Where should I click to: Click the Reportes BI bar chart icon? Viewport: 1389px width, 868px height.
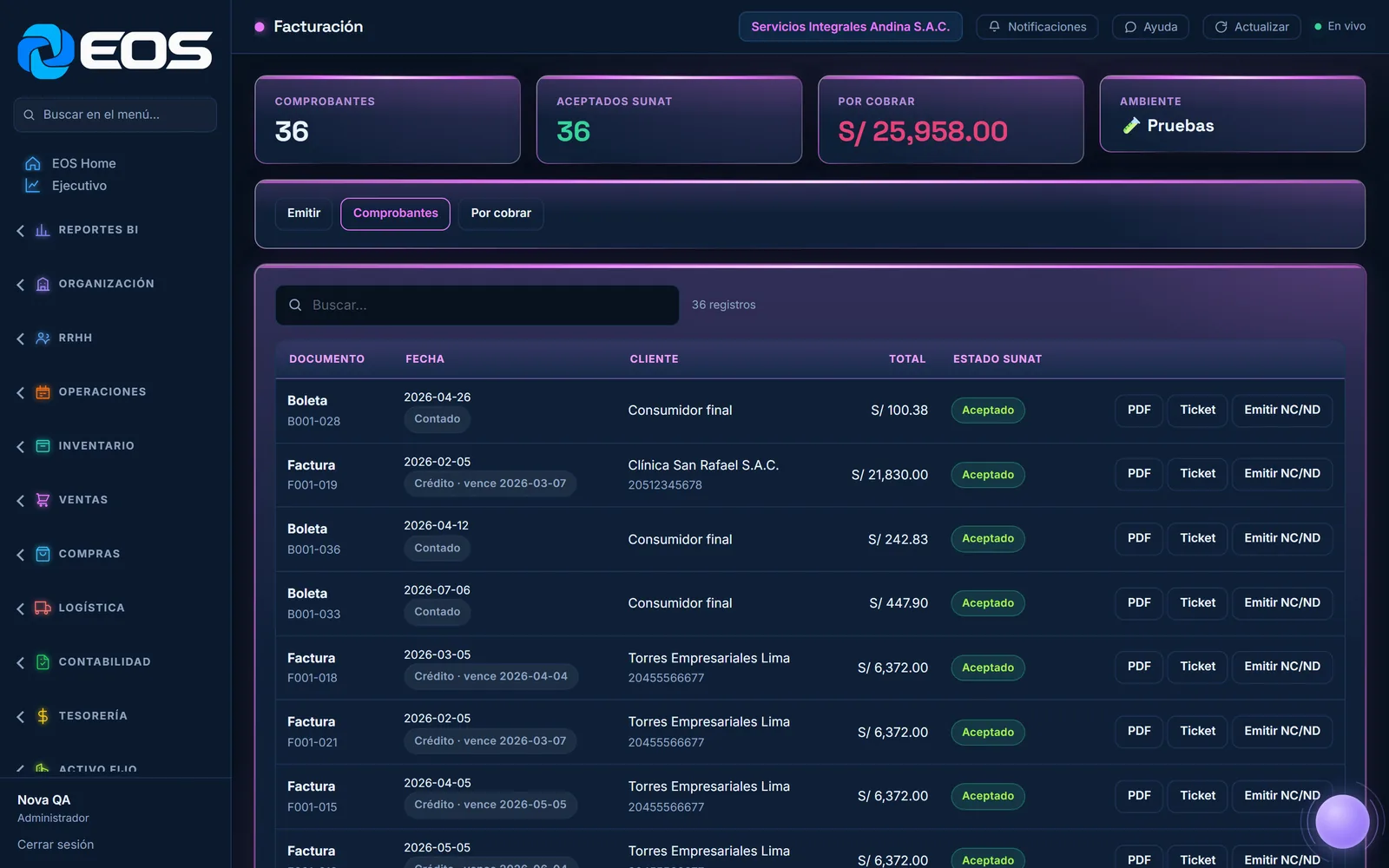43,230
